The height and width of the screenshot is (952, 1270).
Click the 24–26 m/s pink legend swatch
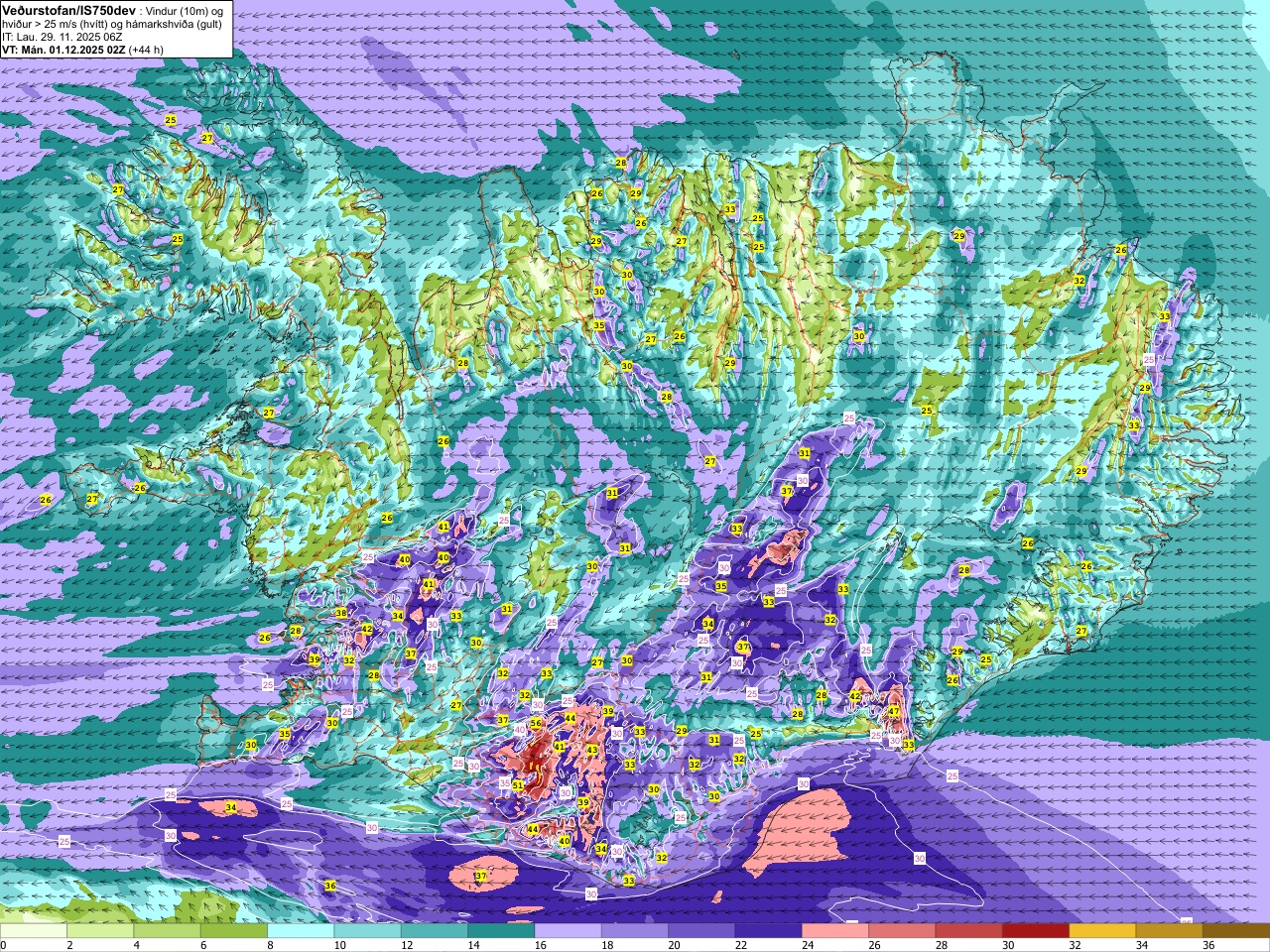835,931
